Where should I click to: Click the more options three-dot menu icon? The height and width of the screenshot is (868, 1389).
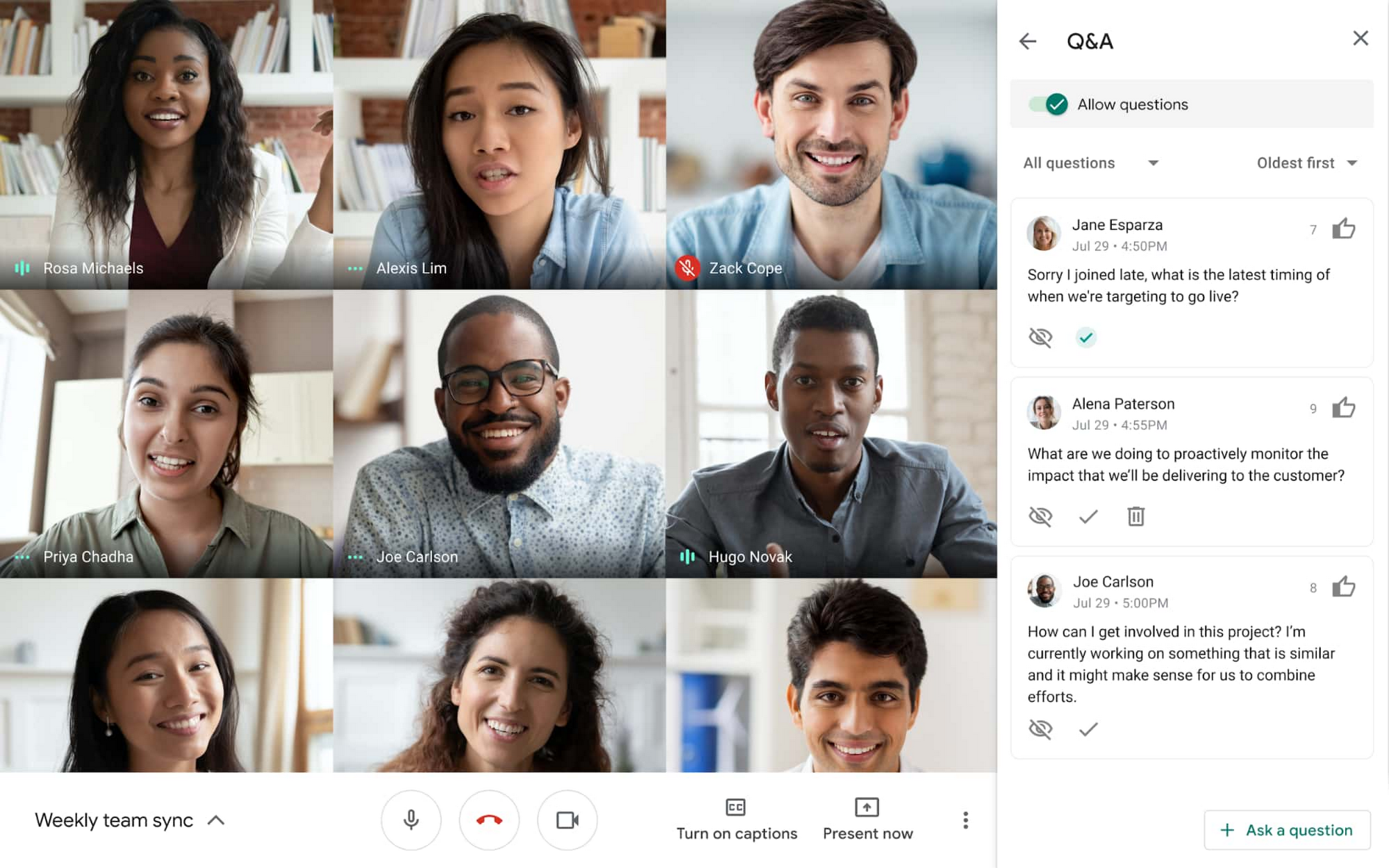tap(965, 820)
